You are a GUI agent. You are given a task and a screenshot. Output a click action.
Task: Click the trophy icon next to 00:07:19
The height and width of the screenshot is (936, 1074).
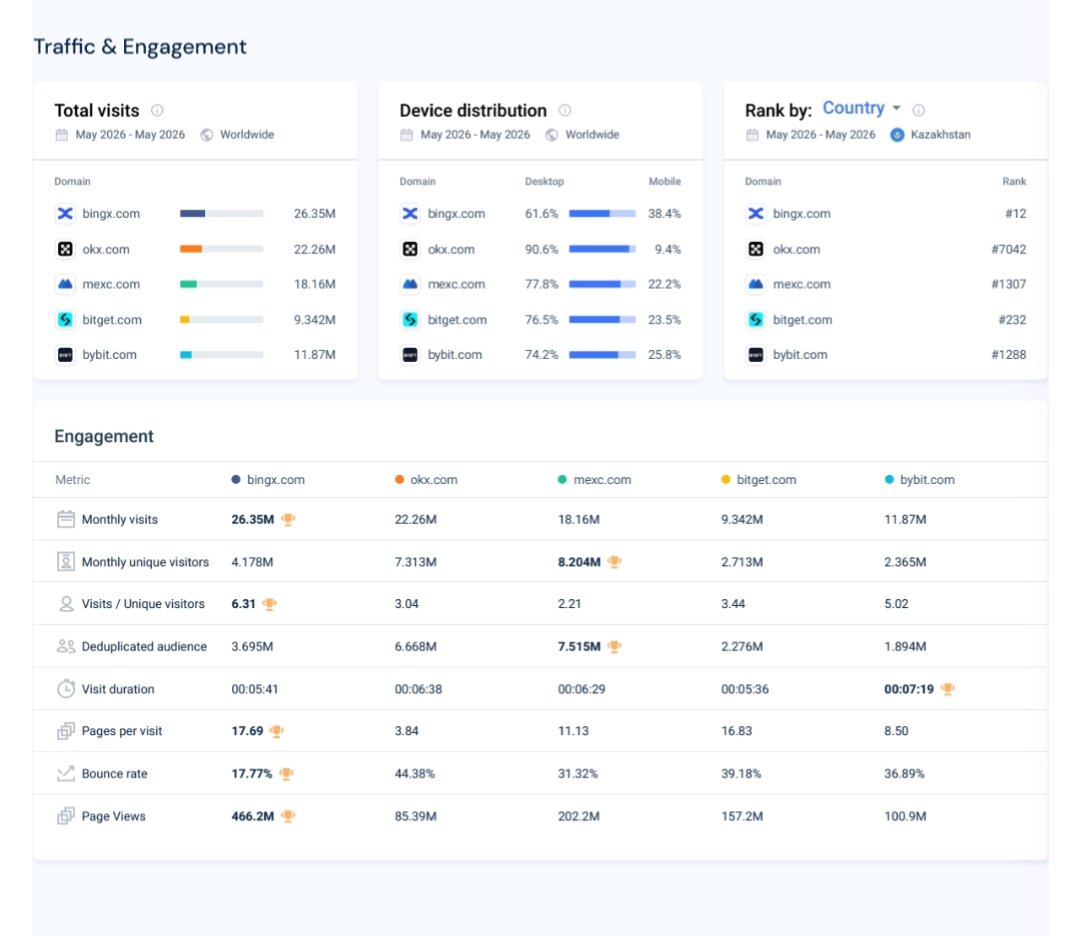coord(948,689)
